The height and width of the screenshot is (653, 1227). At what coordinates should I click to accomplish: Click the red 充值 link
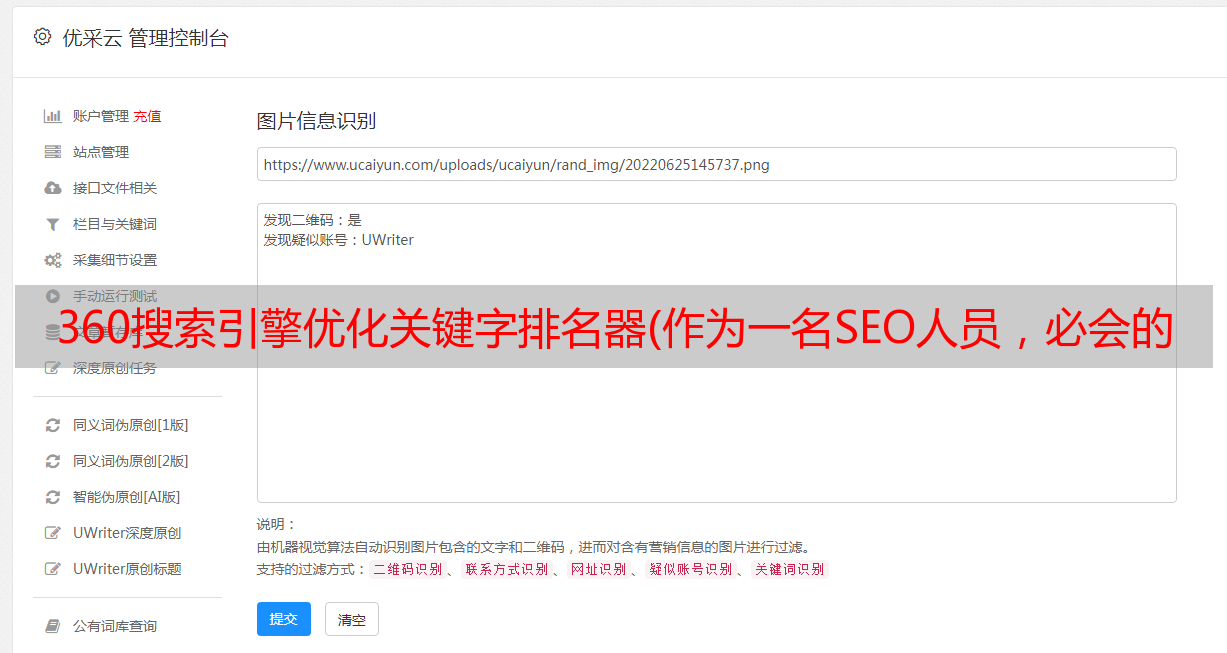[147, 116]
